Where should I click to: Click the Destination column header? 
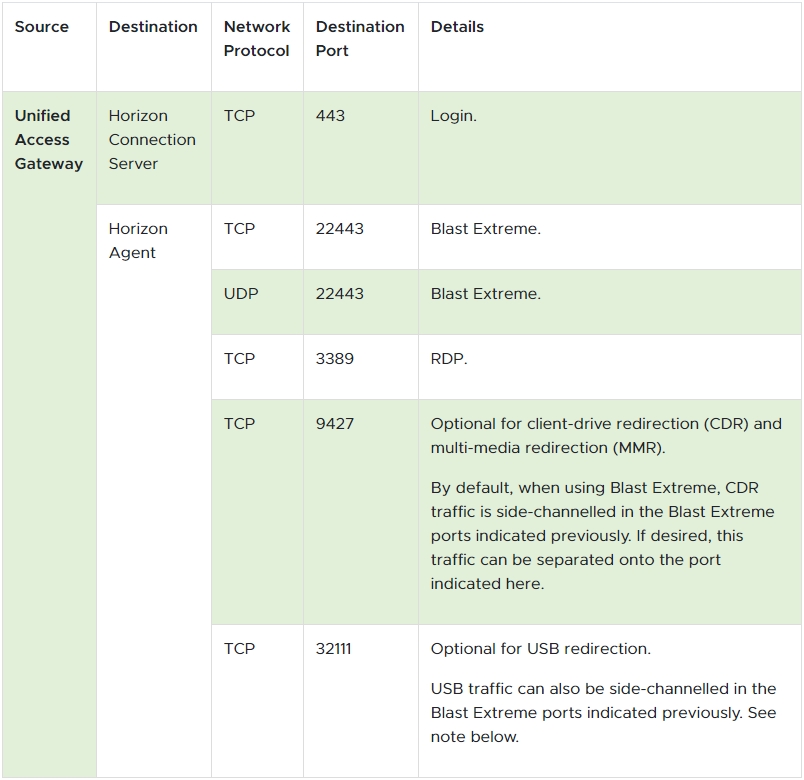pos(153,27)
